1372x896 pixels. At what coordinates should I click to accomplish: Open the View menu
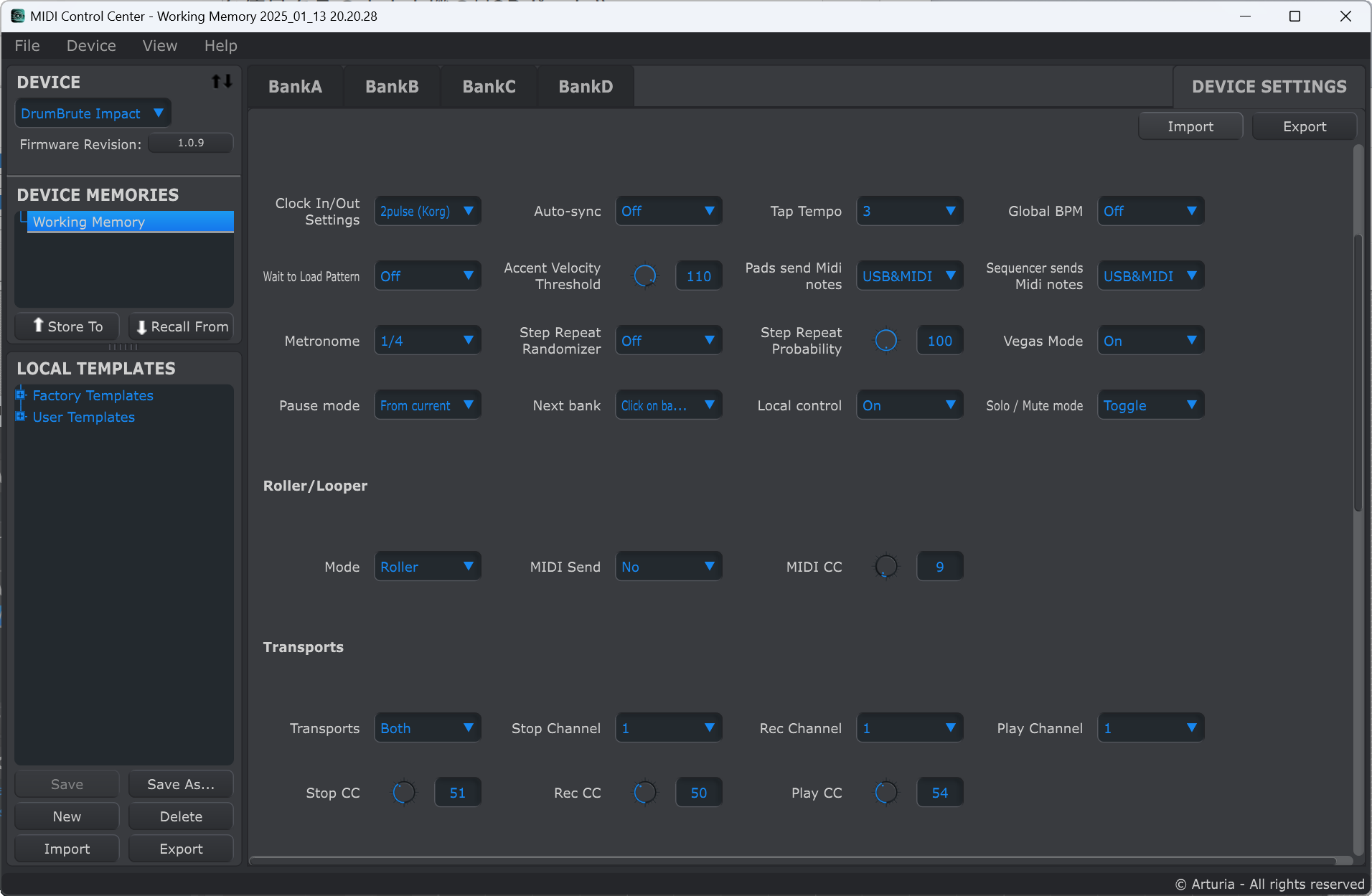160,46
